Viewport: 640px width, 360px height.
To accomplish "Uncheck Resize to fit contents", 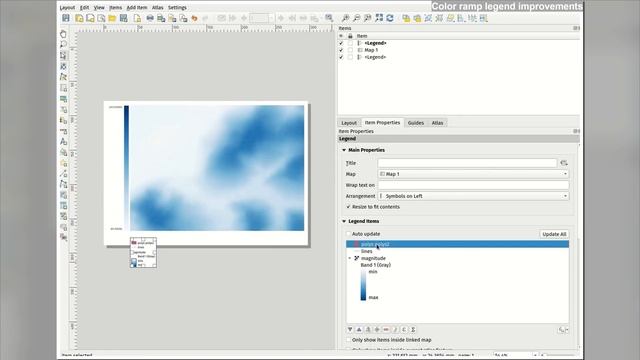I will click(x=349, y=207).
